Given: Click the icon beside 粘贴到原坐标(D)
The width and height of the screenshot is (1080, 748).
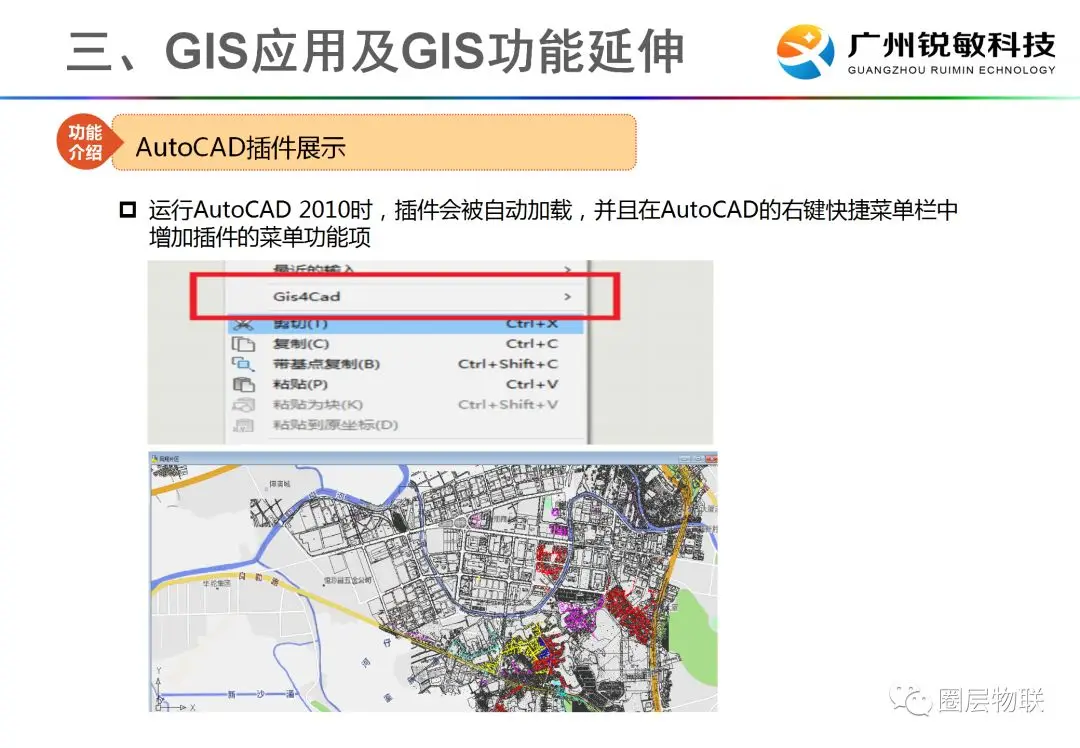Looking at the screenshot, I should pyautogui.click(x=243, y=425).
